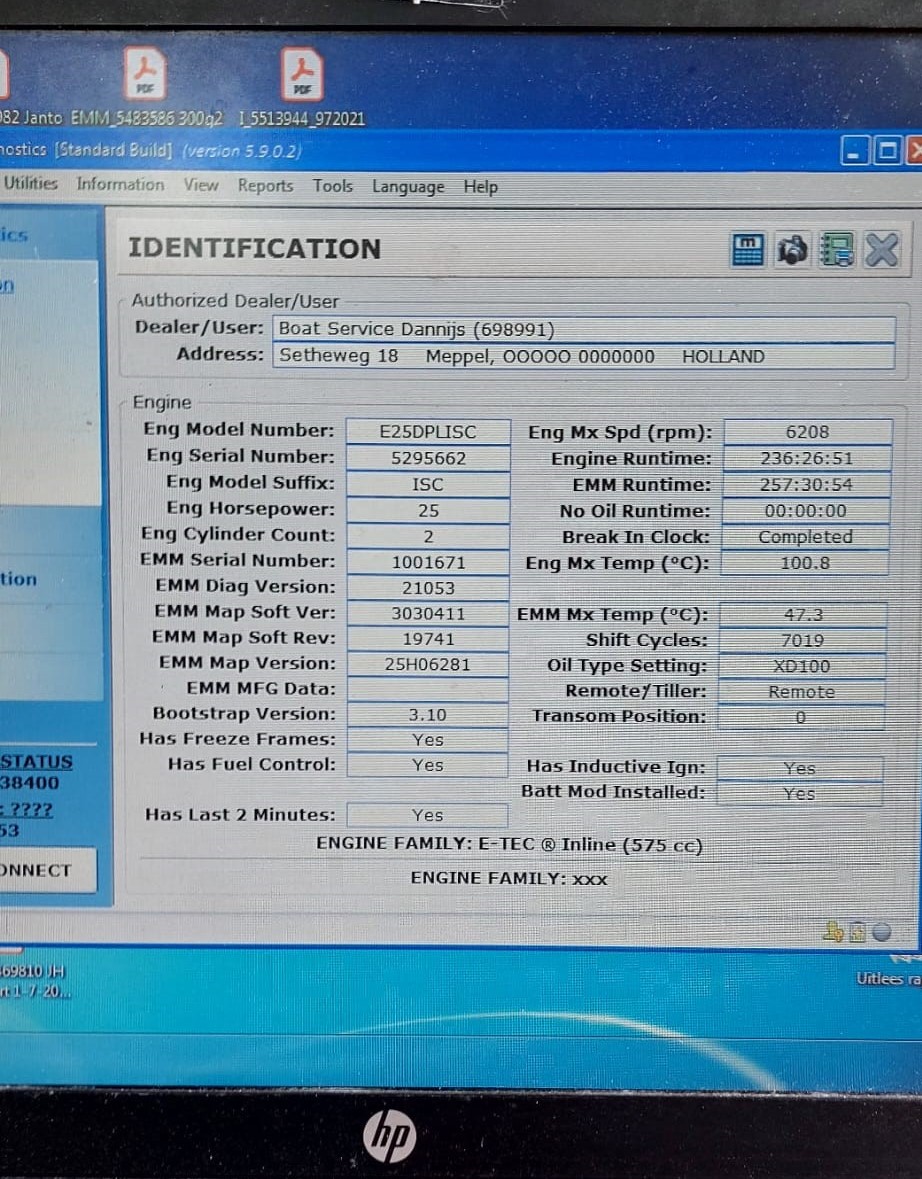Select the Eng Serial Number value 5295662
The width and height of the screenshot is (922, 1179).
point(428,458)
